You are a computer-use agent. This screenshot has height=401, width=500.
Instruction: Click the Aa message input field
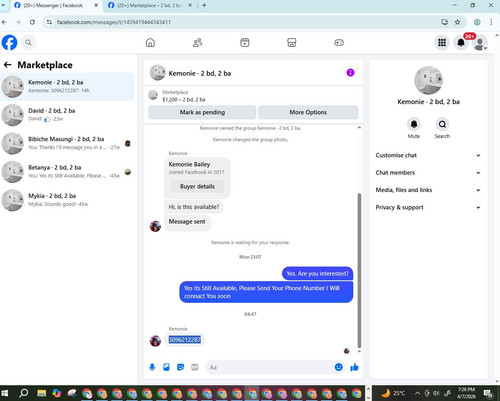[x=270, y=367]
